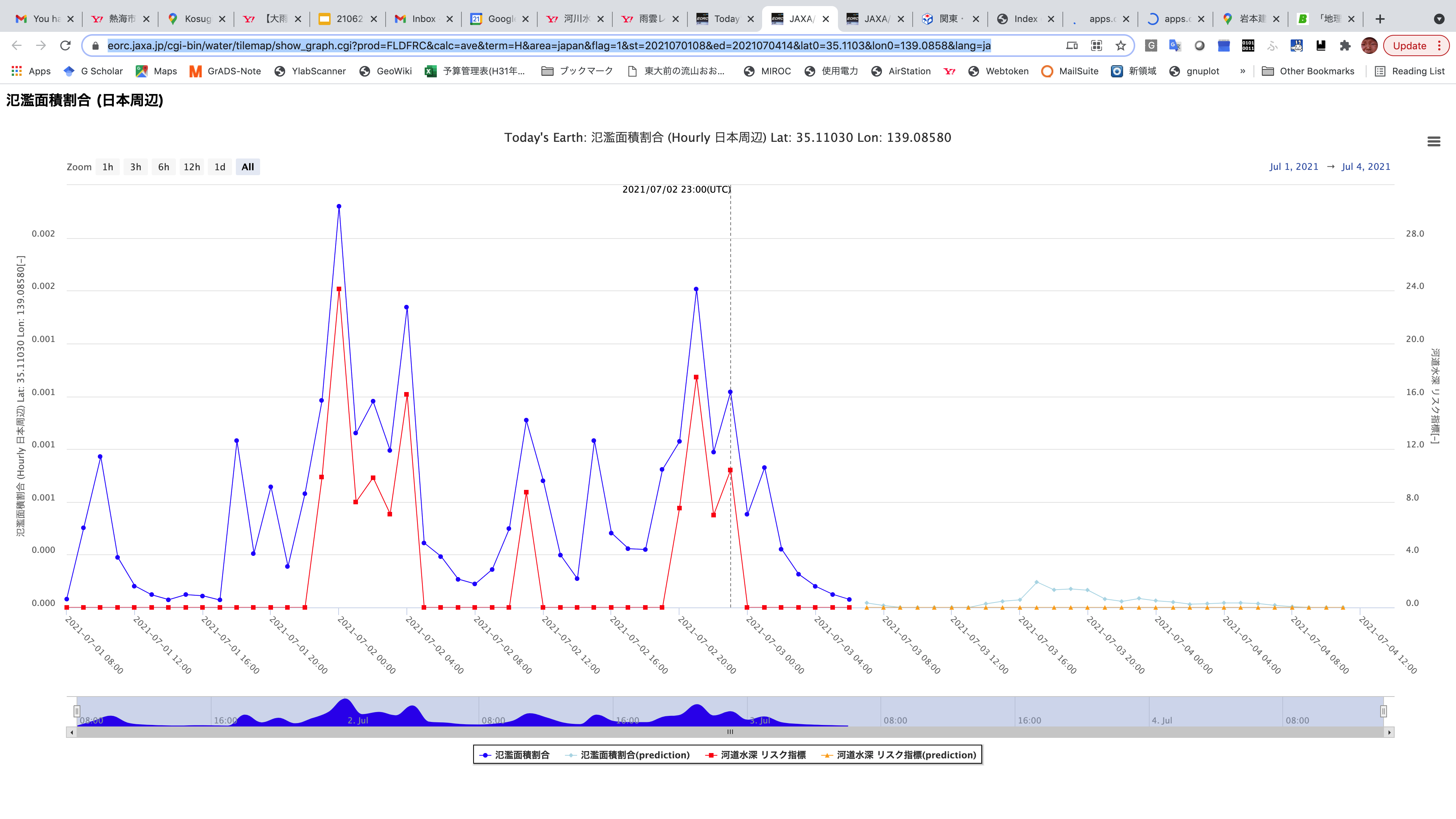Toggle the 氾濫面積割合 legend series

click(x=515, y=755)
